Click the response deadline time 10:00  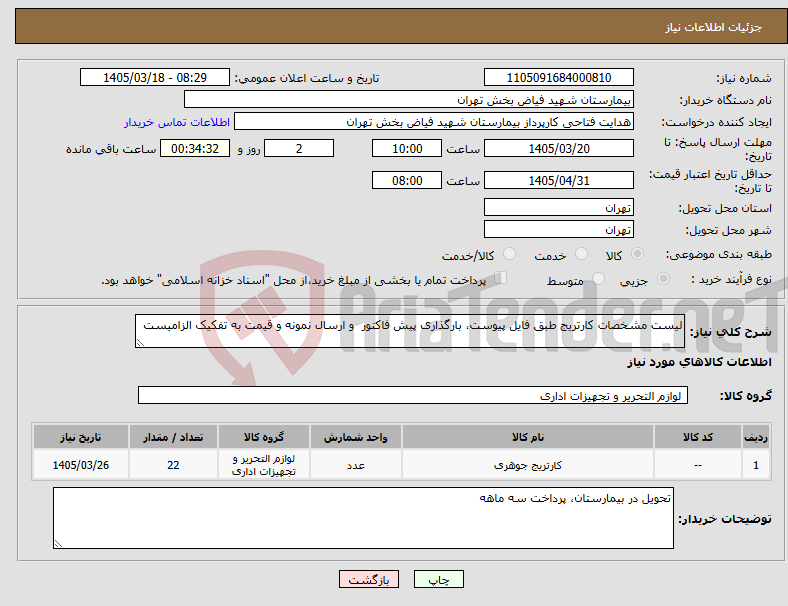pyautogui.click(x=407, y=148)
